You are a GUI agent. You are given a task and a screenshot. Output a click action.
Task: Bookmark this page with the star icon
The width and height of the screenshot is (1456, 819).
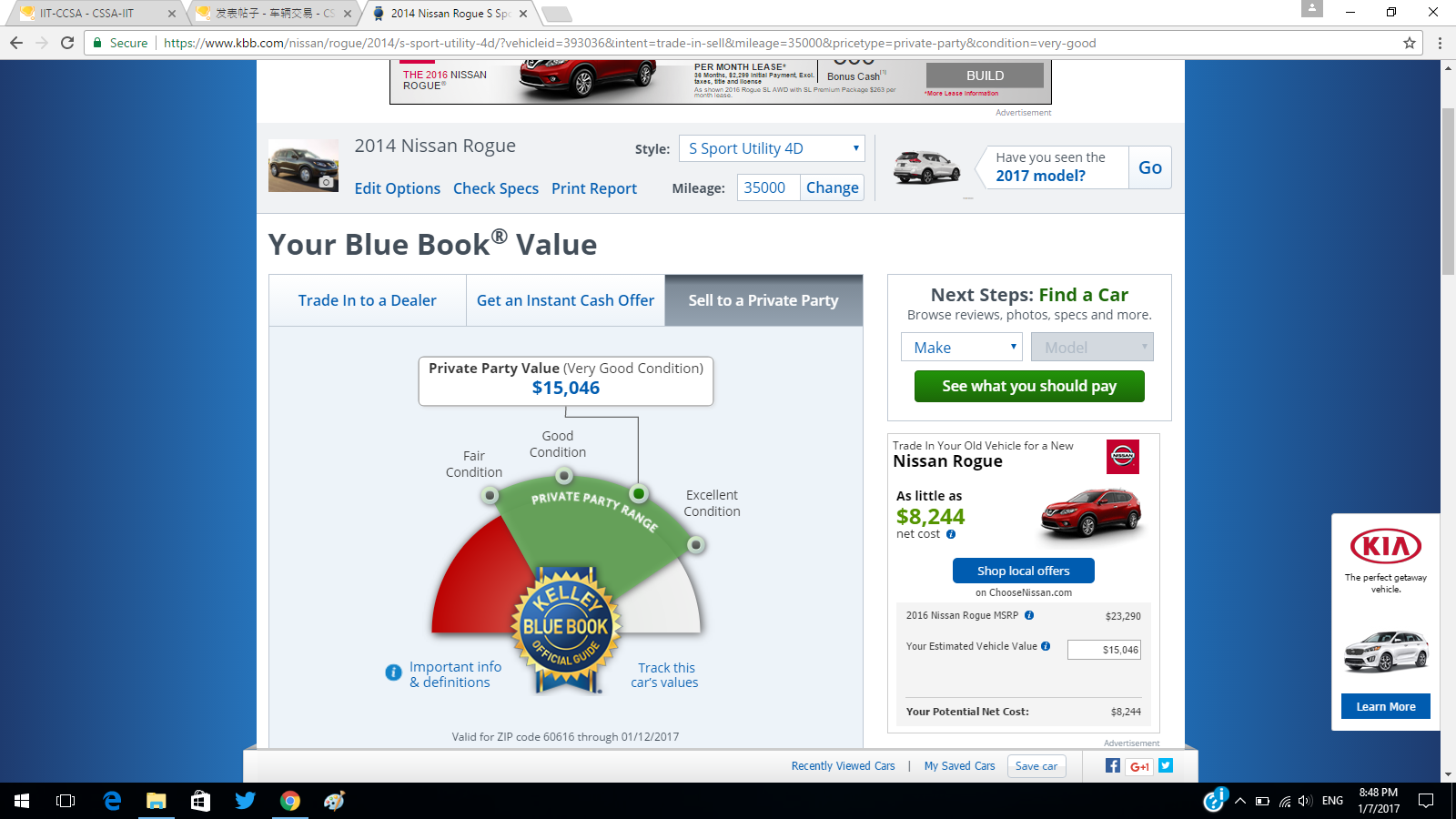coord(1410,43)
